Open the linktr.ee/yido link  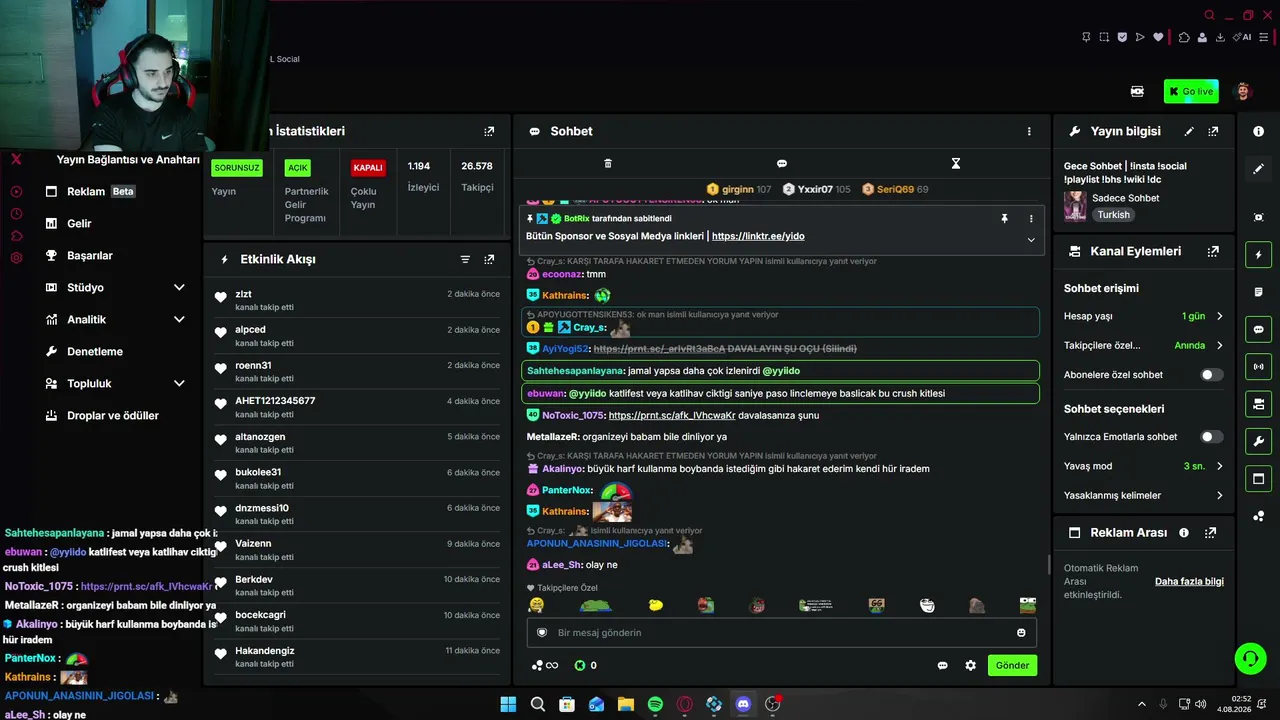[758, 236]
